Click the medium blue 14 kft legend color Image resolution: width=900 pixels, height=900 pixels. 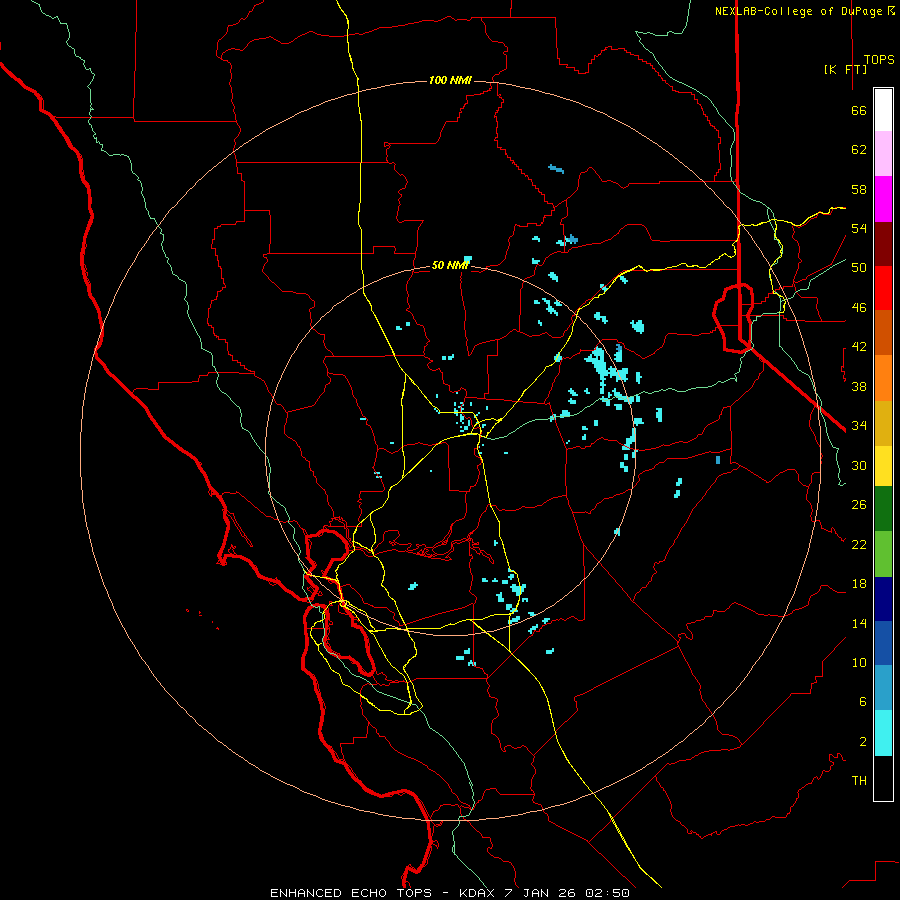click(x=883, y=643)
